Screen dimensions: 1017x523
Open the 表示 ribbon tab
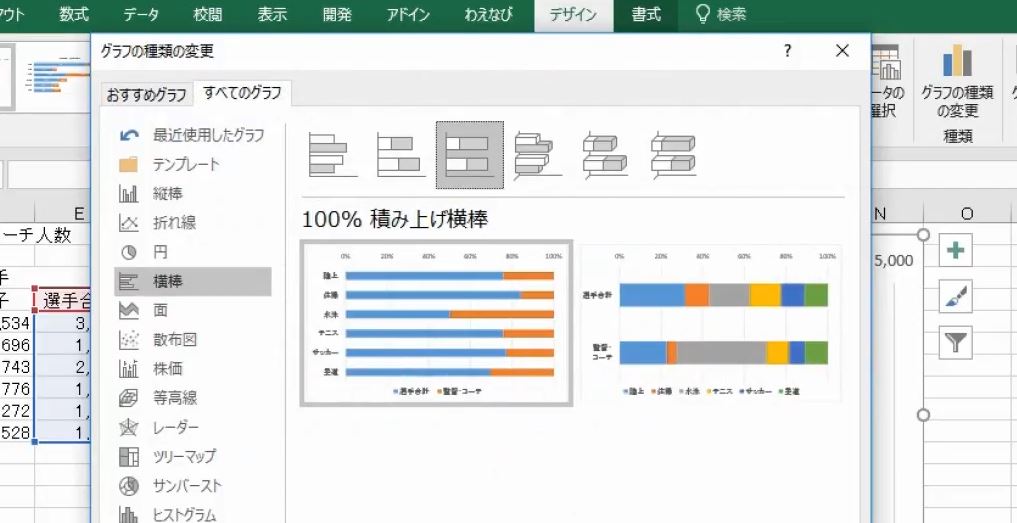(272, 14)
